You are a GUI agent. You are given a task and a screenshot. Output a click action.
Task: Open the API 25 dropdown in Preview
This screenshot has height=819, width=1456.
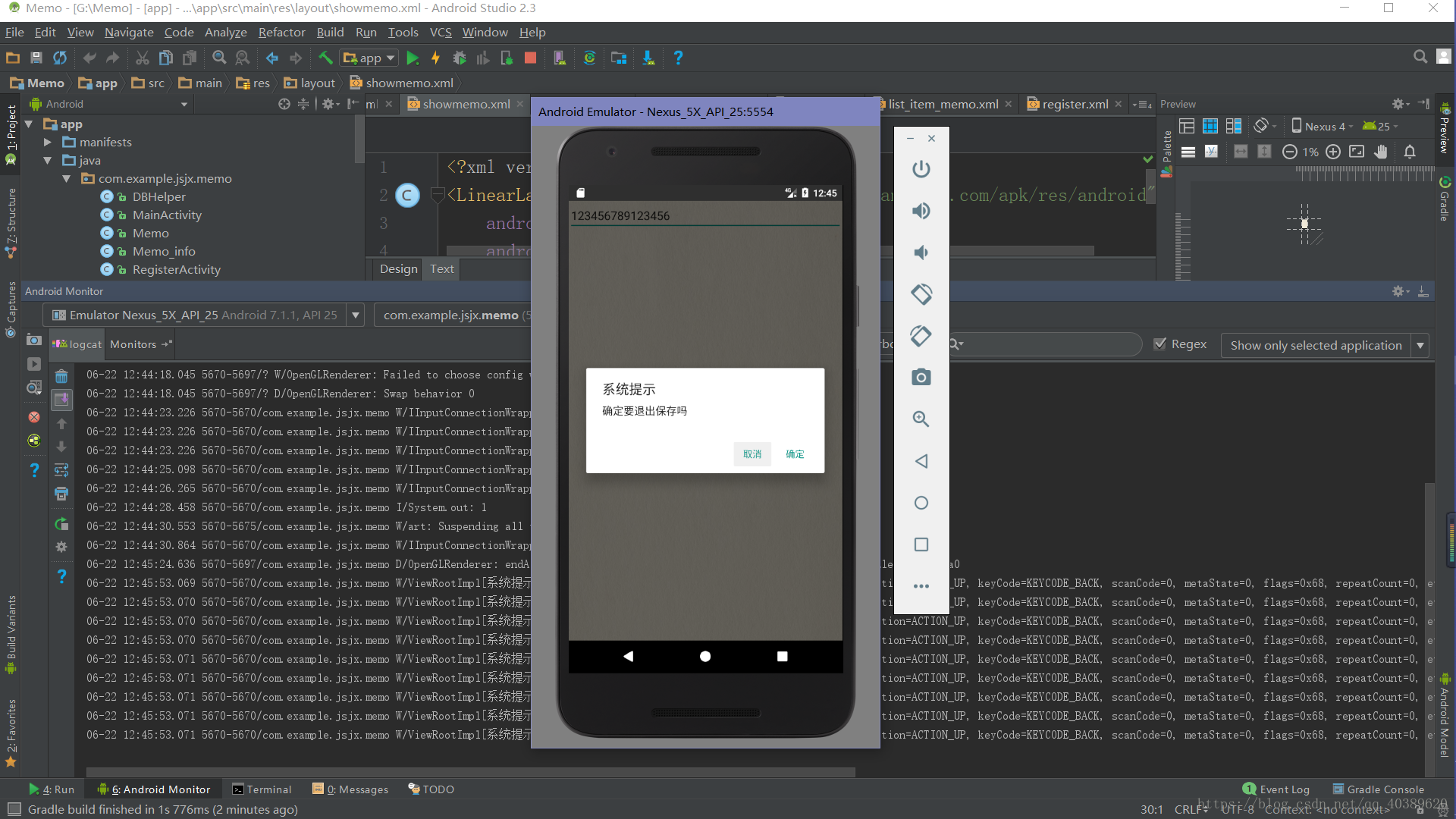[1380, 127]
